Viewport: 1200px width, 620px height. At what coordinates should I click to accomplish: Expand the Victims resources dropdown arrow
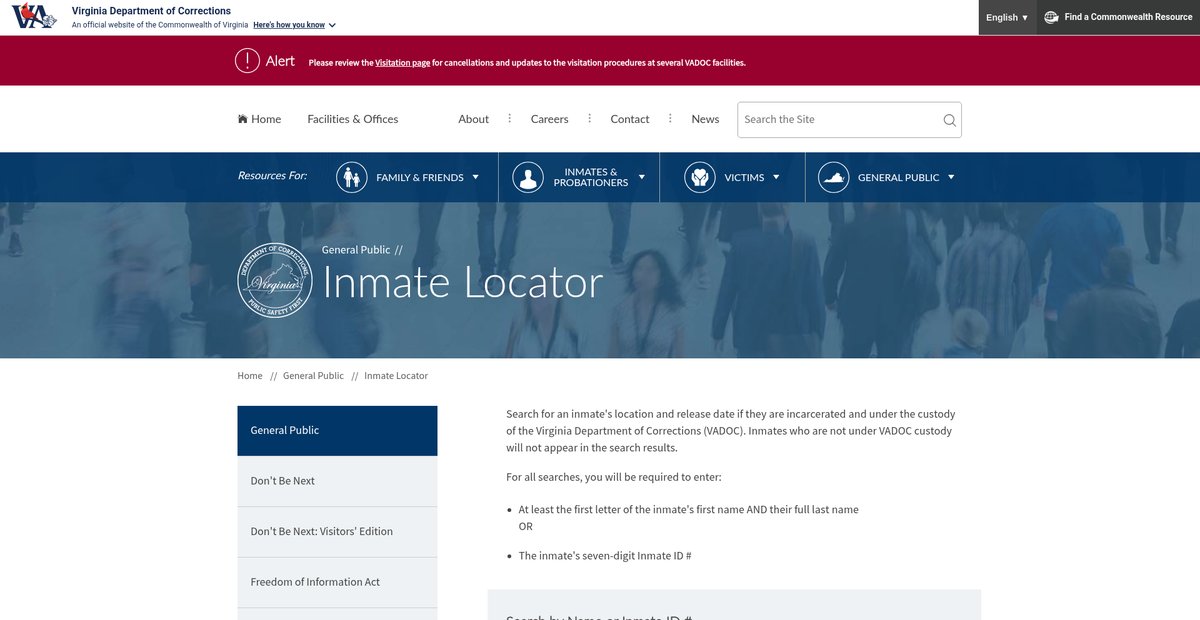click(776, 177)
